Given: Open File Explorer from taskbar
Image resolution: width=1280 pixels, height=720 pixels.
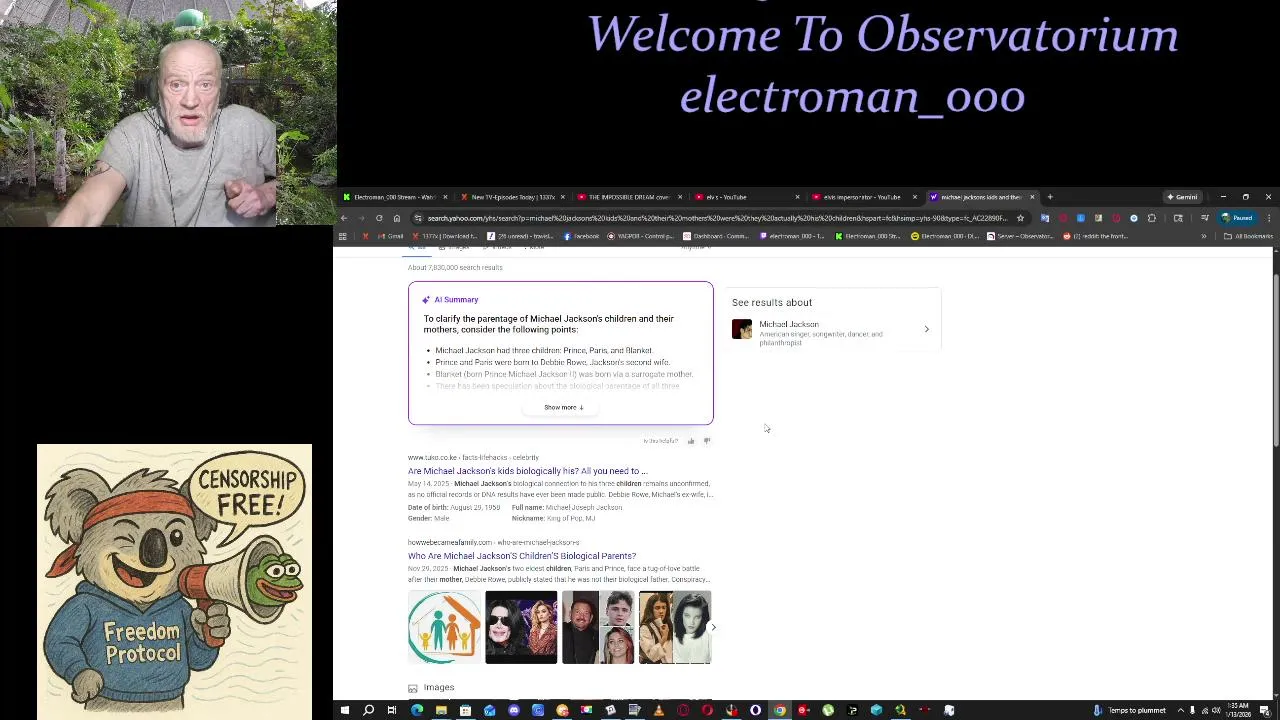Looking at the screenshot, I should (441, 711).
